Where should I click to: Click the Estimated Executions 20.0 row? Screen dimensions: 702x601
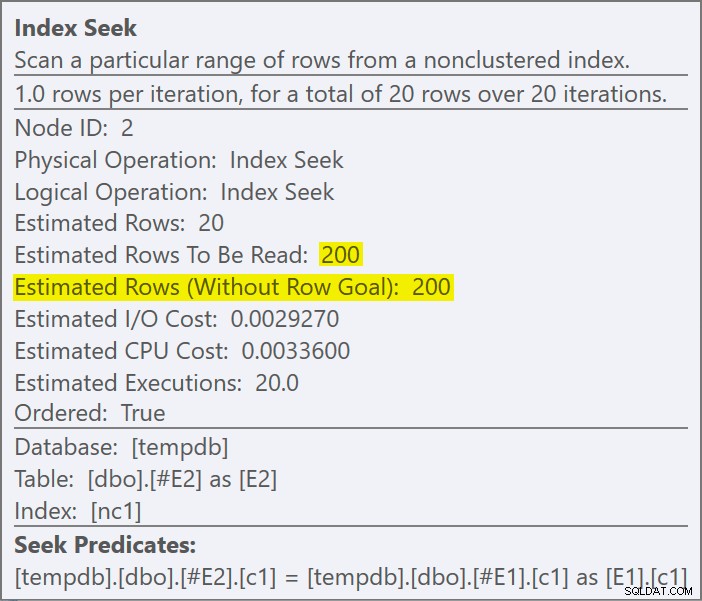point(156,383)
